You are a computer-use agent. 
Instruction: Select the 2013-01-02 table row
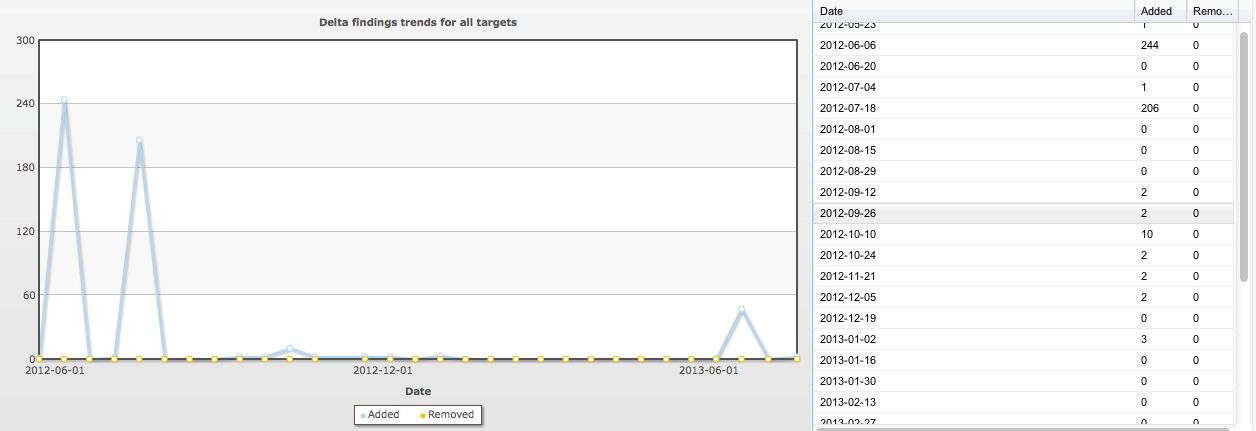pyautogui.click(x=1020, y=339)
